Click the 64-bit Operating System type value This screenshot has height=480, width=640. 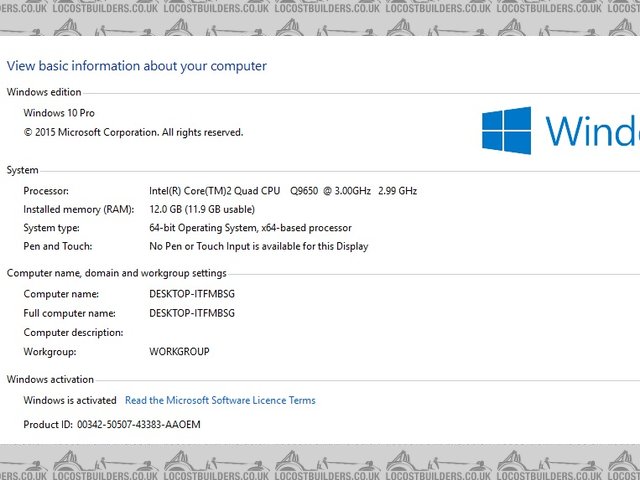[250, 228]
